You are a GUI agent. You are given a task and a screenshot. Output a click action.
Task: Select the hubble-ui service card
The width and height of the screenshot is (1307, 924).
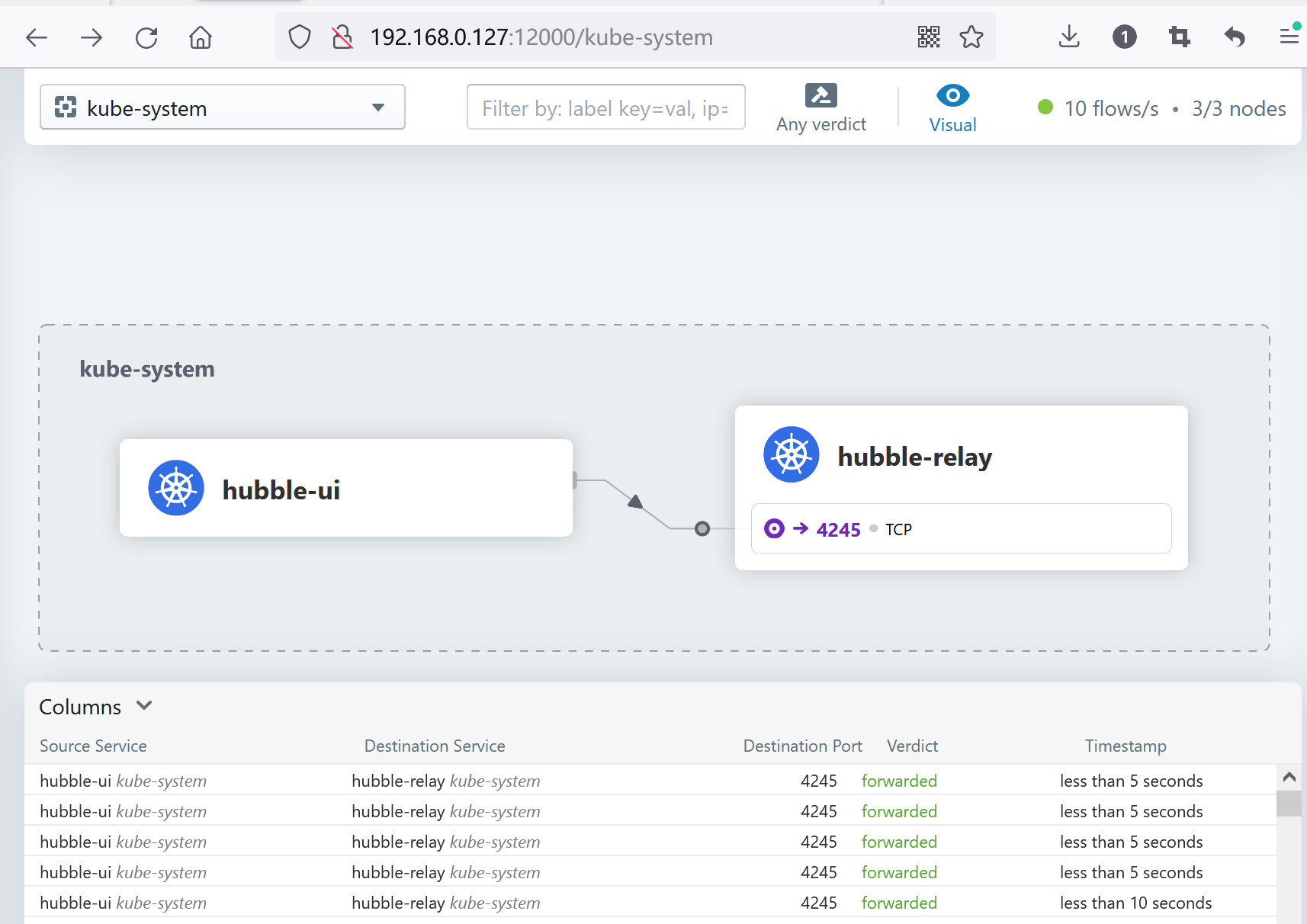[346, 488]
